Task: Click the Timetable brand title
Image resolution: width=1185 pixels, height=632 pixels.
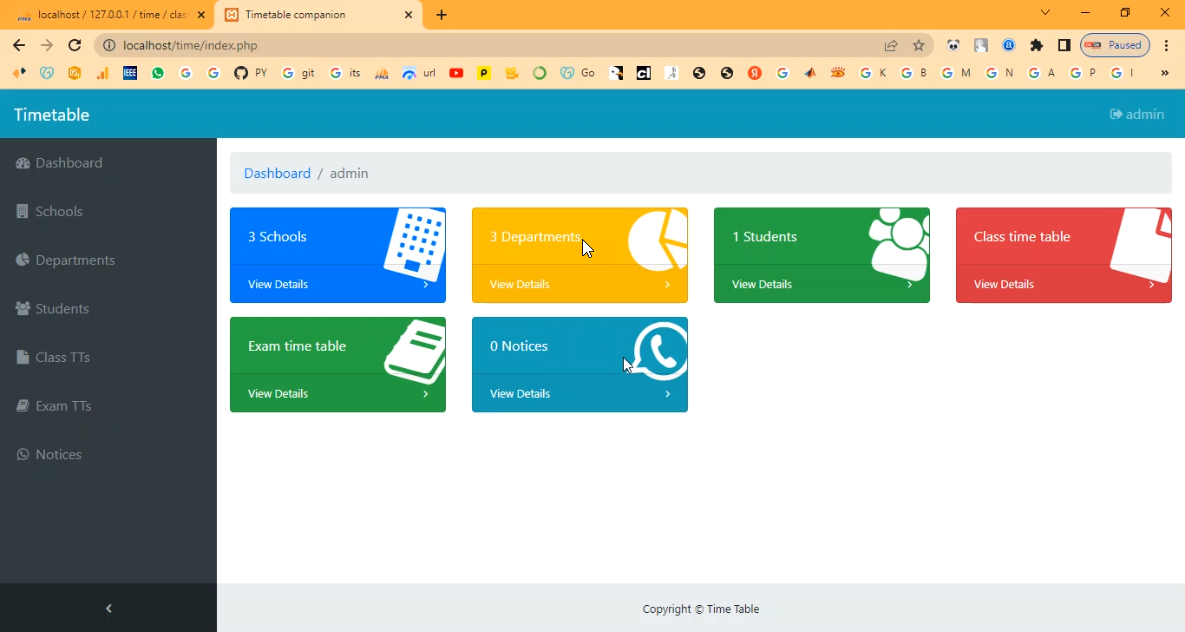Action: [52, 115]
